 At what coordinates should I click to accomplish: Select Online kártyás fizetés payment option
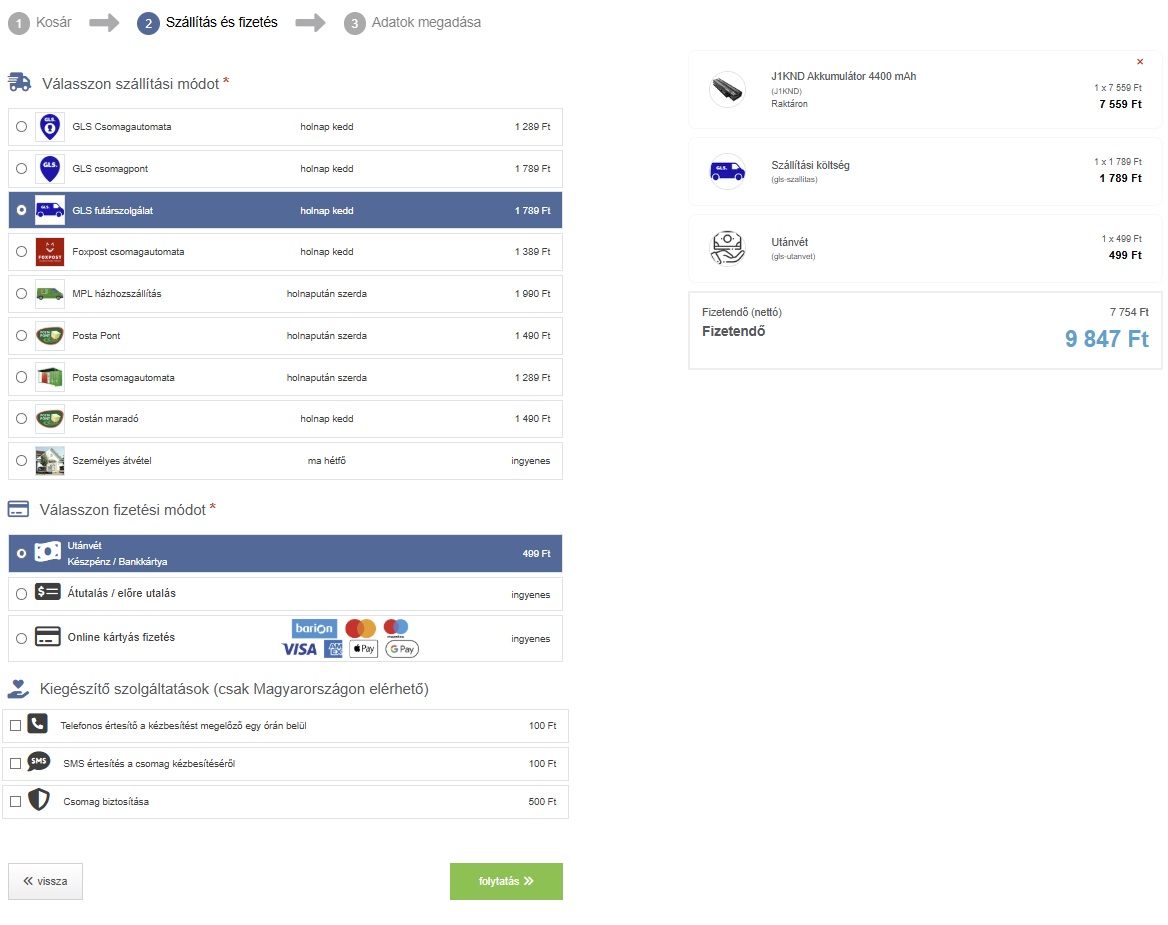tap(22, 639)
